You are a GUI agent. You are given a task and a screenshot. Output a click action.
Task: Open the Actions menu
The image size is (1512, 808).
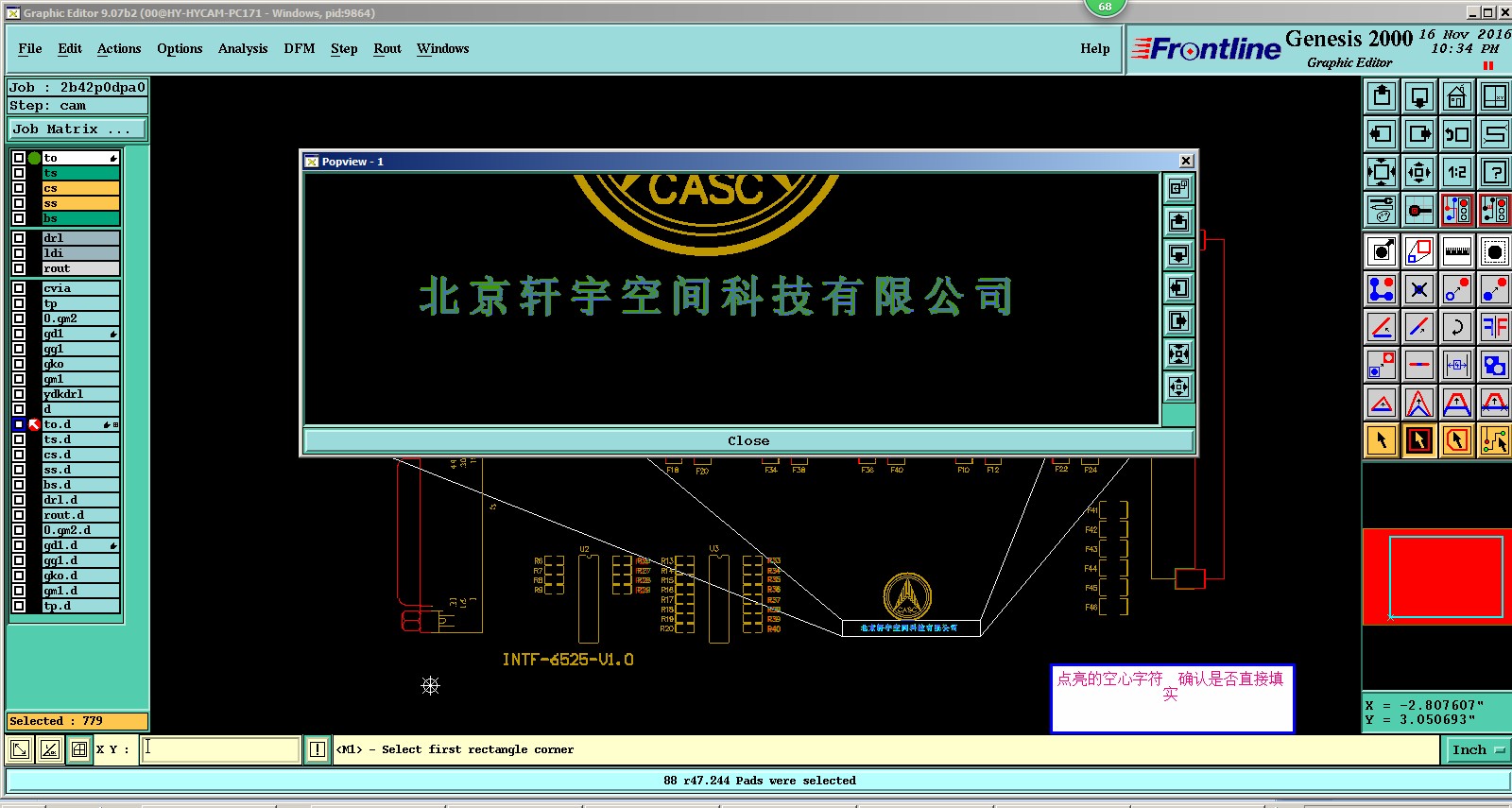(x=119, y=48)
